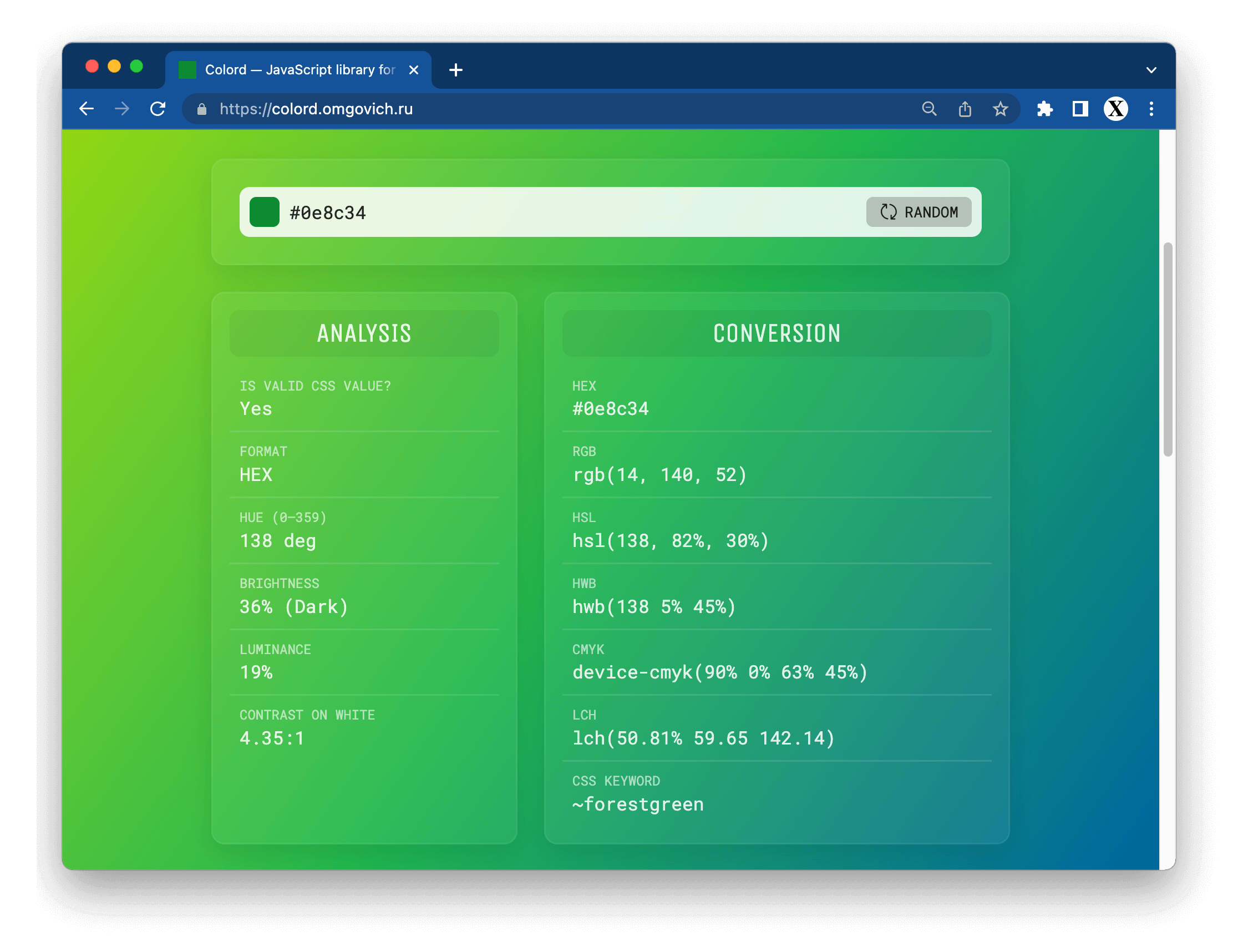
Task: Open the X profile avatar
Action: click(x=1115, y=109)
